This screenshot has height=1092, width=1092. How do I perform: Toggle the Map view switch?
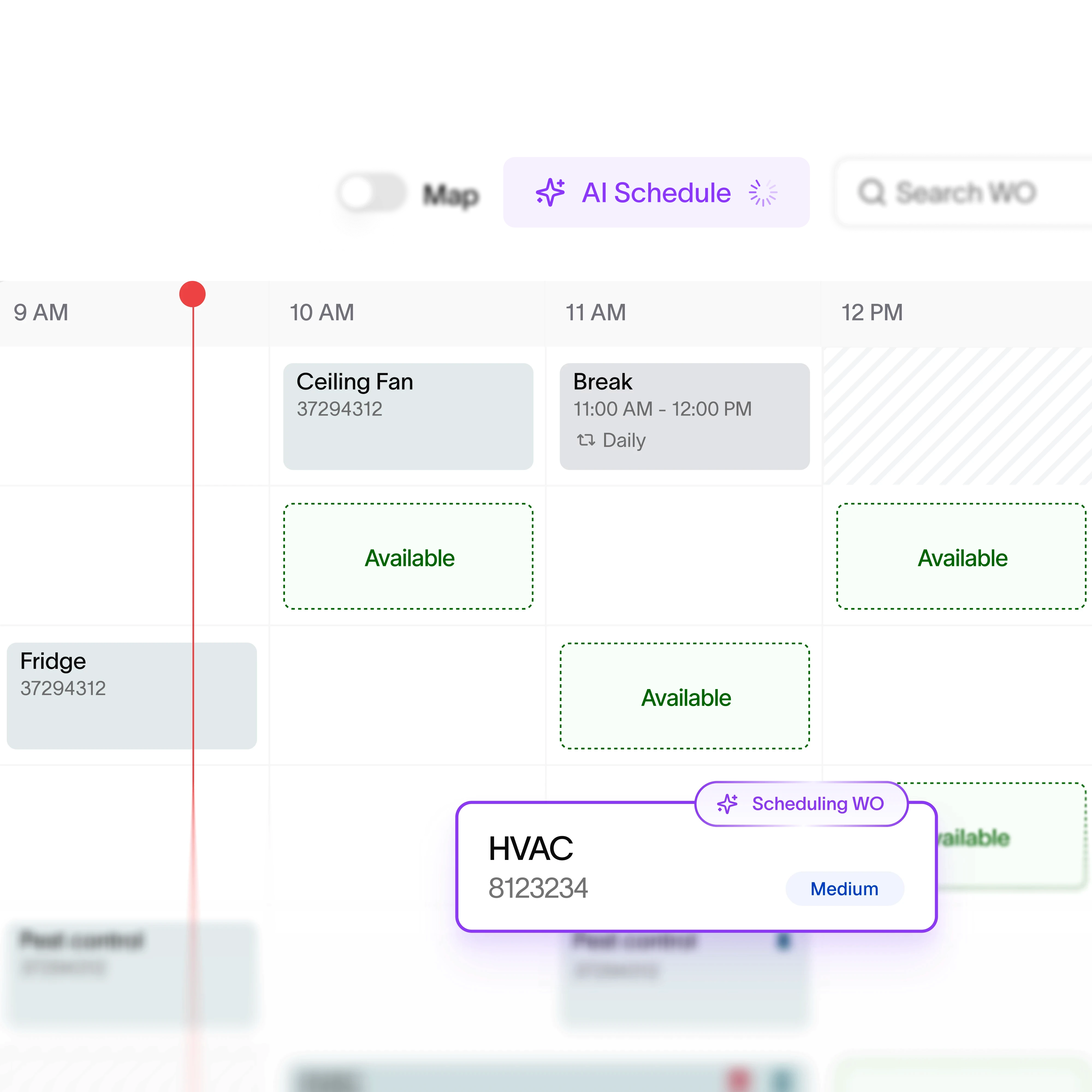click(x=371, y=192)
